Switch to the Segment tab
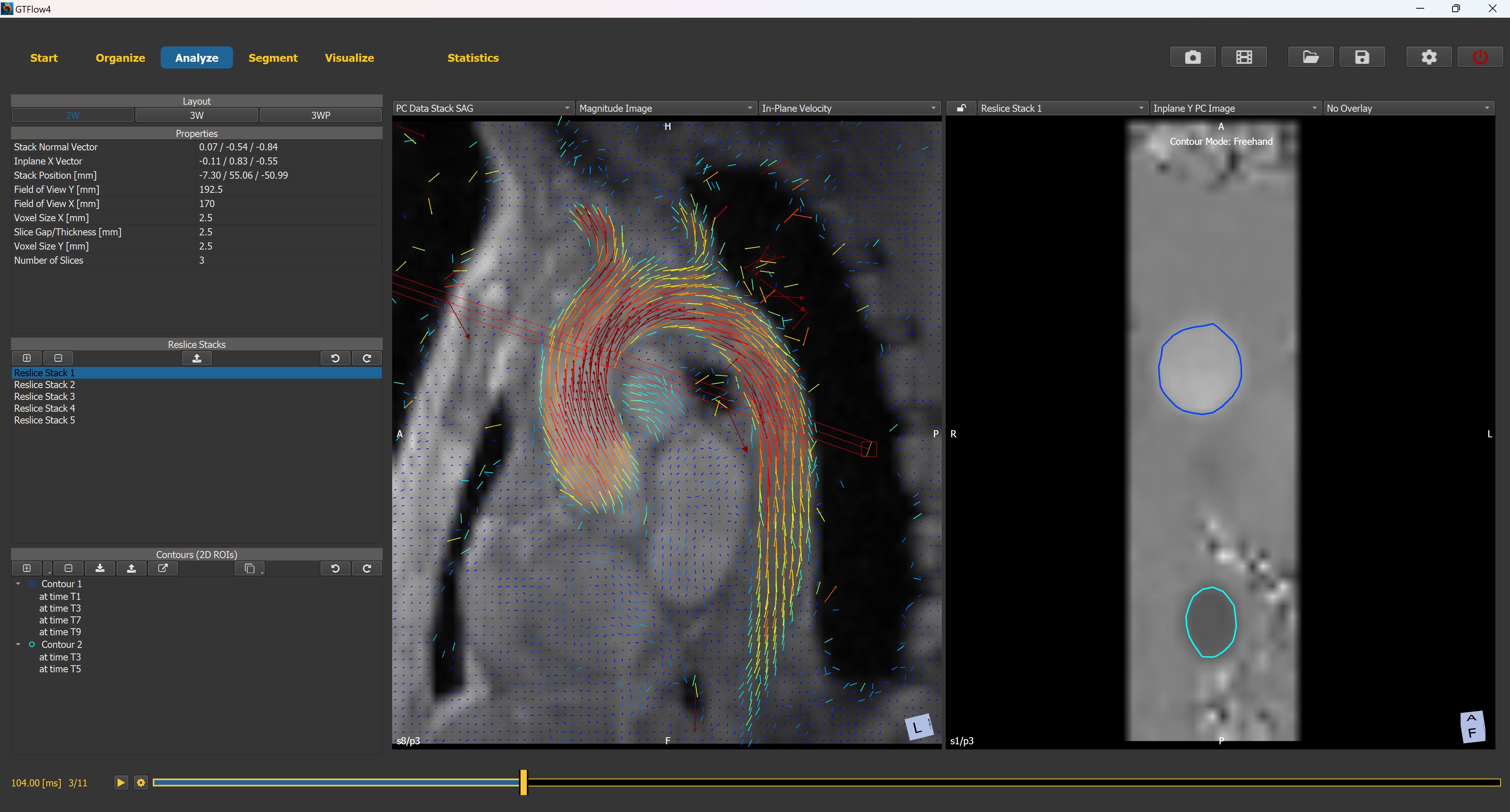The image size is (1510, 812). (273, 58)
